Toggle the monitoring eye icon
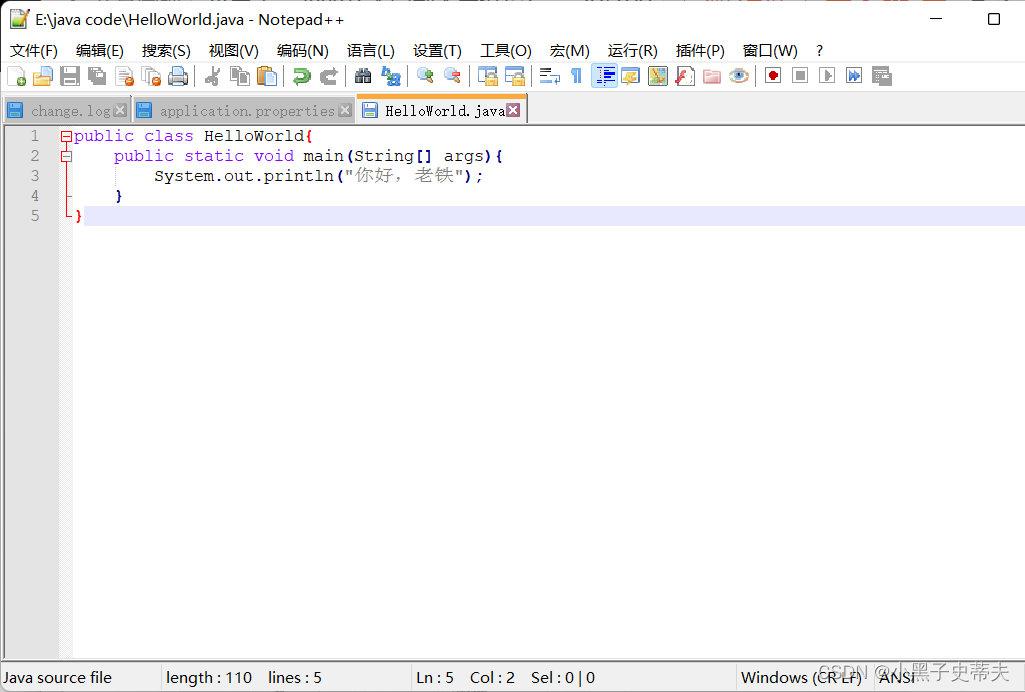Screen dimensions: 1025x692 pos(739,76)
